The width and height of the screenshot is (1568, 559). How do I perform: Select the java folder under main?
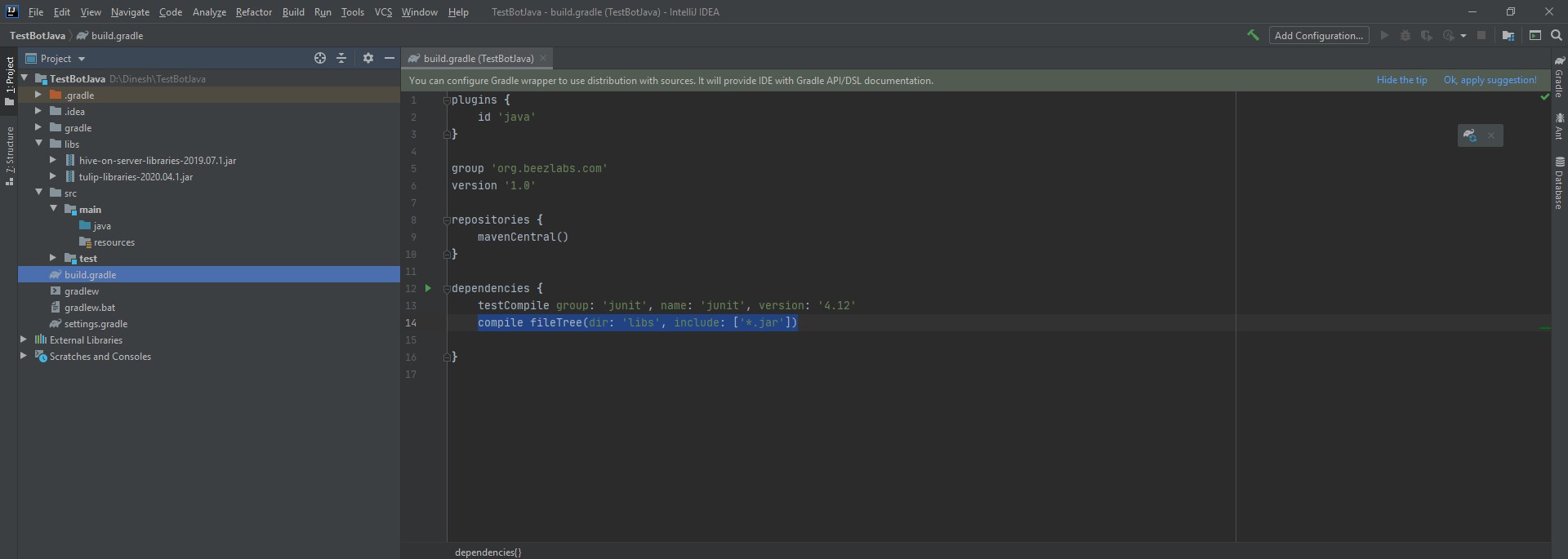101,225
